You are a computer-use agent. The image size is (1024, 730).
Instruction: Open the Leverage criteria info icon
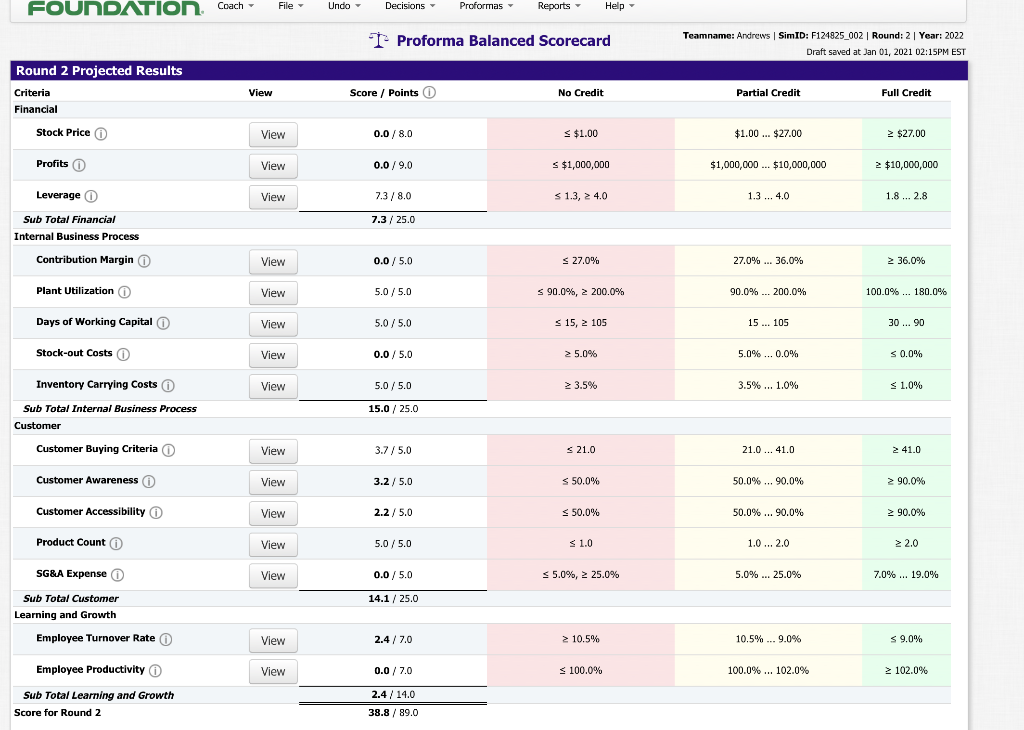coord(92,196)
